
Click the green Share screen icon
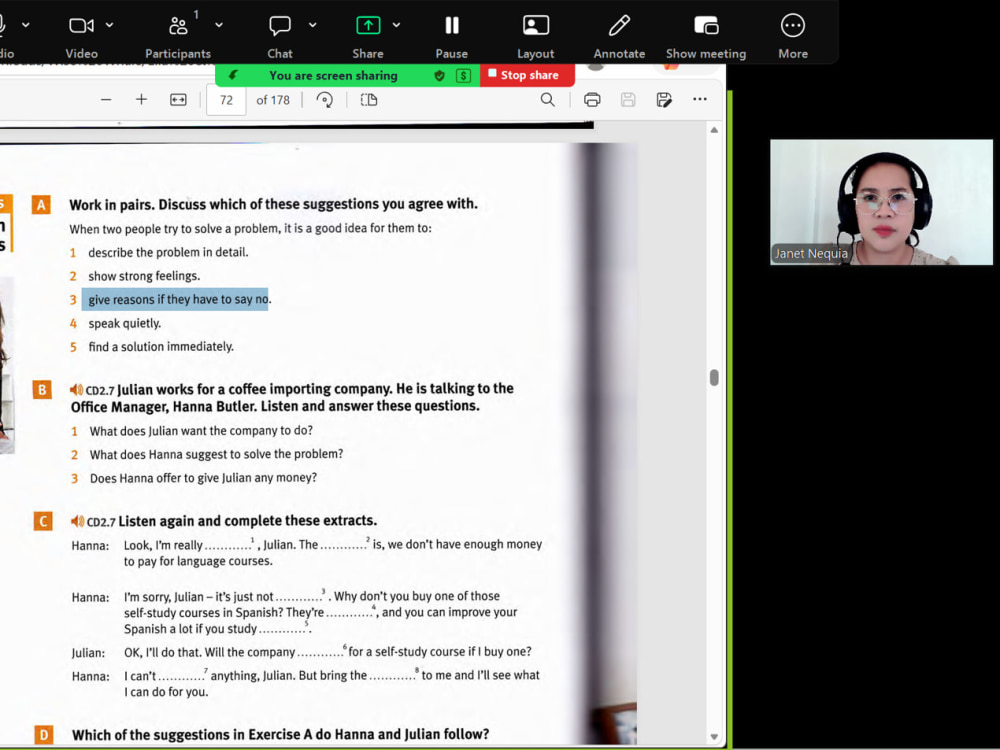[368, 26]
